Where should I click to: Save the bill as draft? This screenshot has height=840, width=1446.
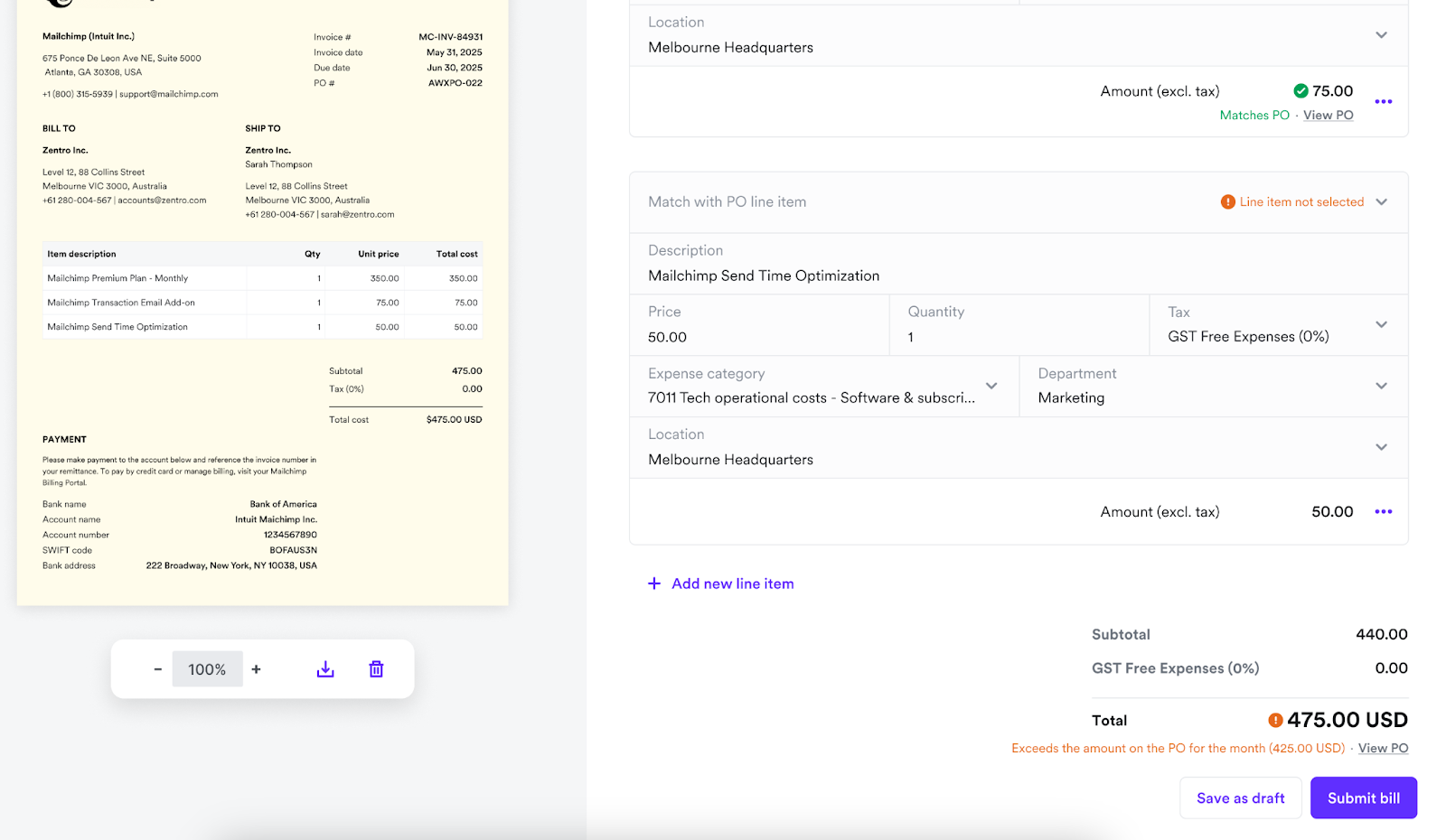1240,798
